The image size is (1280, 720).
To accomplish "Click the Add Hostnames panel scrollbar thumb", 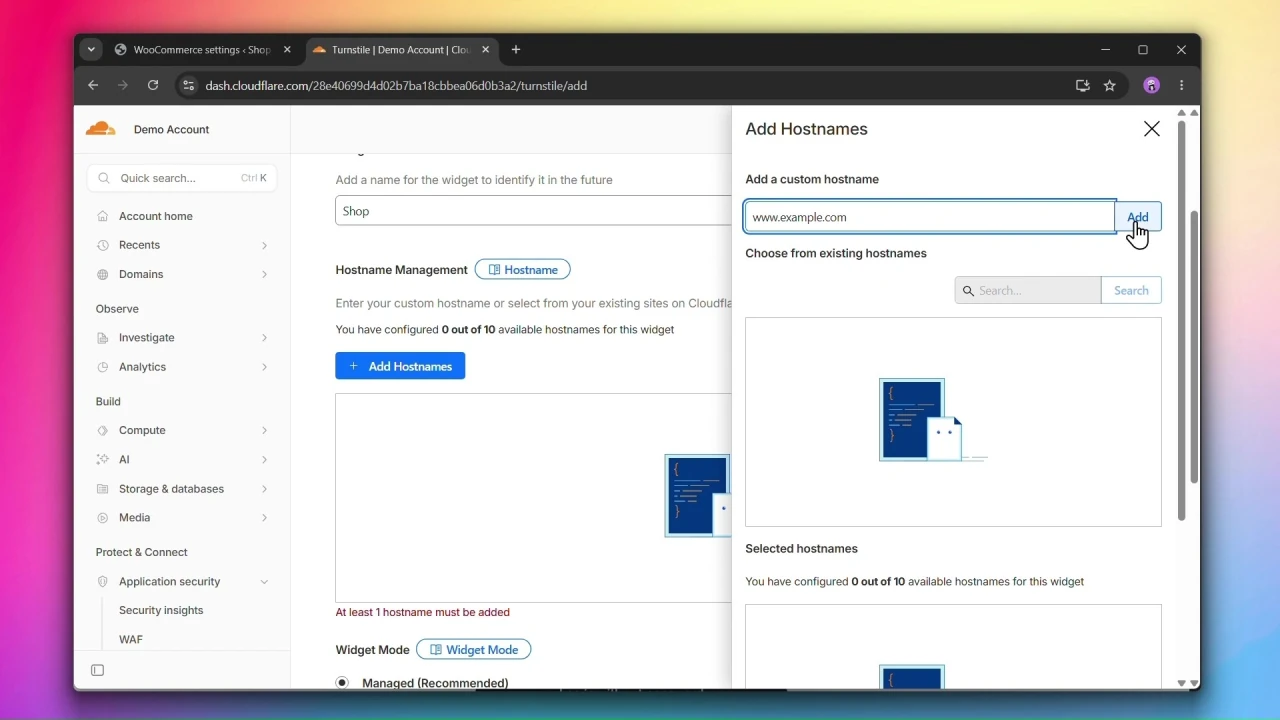I will pyautogui.click(x=1181, y=320).
